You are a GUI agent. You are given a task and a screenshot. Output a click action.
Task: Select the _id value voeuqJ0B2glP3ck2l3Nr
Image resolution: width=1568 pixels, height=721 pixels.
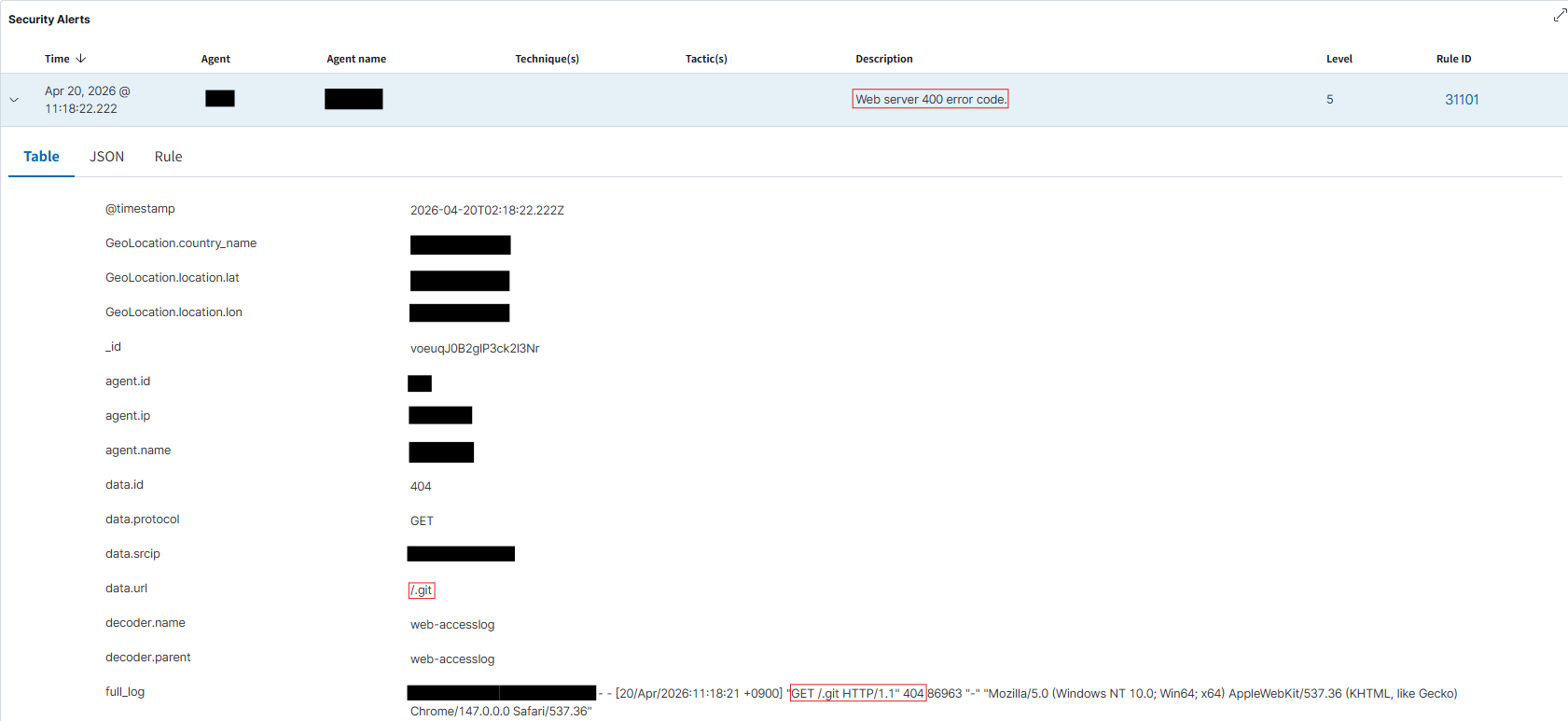(x=475, y=348)
